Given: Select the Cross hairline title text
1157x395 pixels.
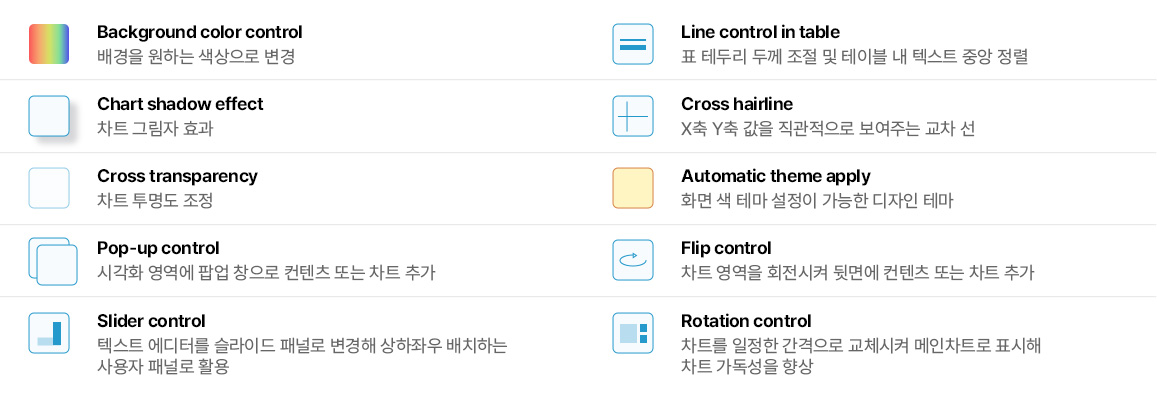Looking at the screenshot, I should coord(737,104).
